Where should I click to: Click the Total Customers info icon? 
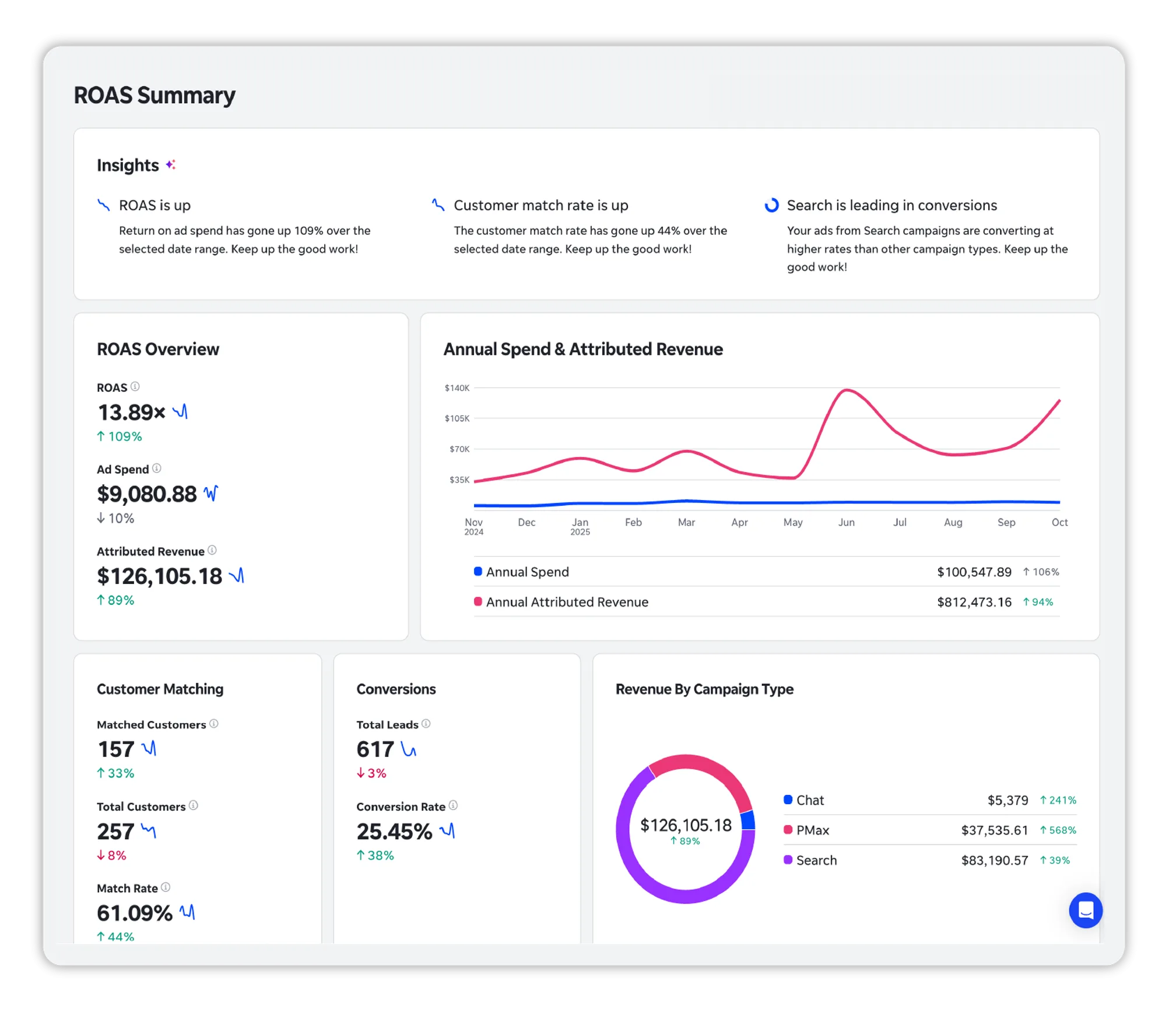[x=194, y=805]
